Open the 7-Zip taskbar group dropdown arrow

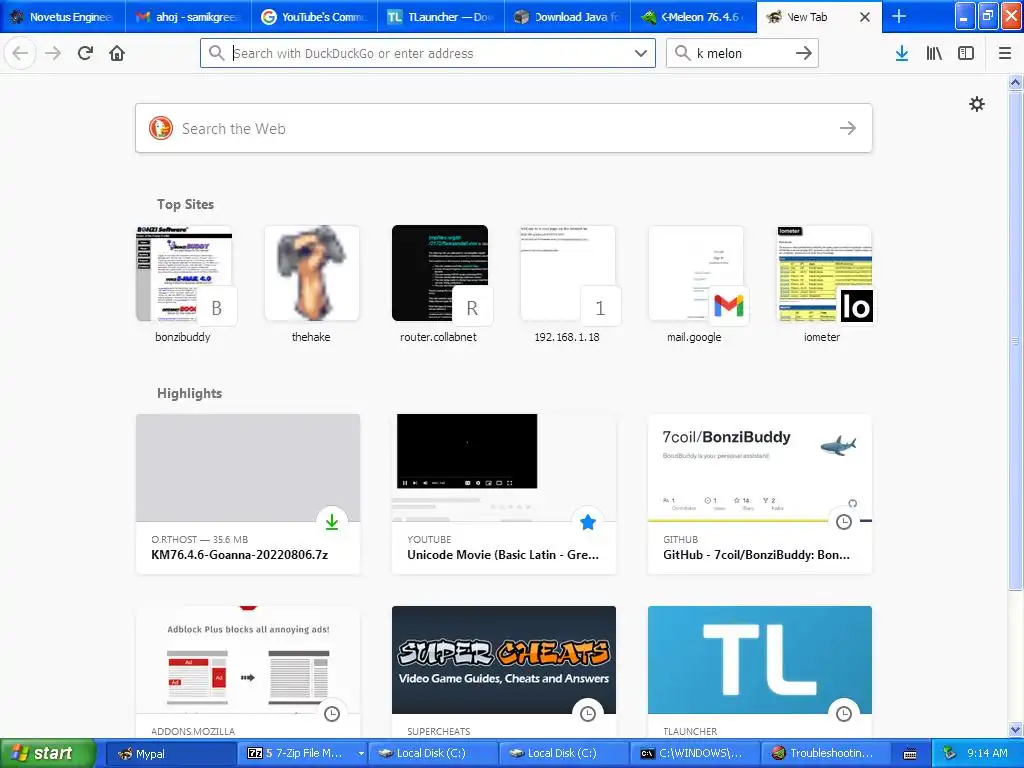(361, 754)
